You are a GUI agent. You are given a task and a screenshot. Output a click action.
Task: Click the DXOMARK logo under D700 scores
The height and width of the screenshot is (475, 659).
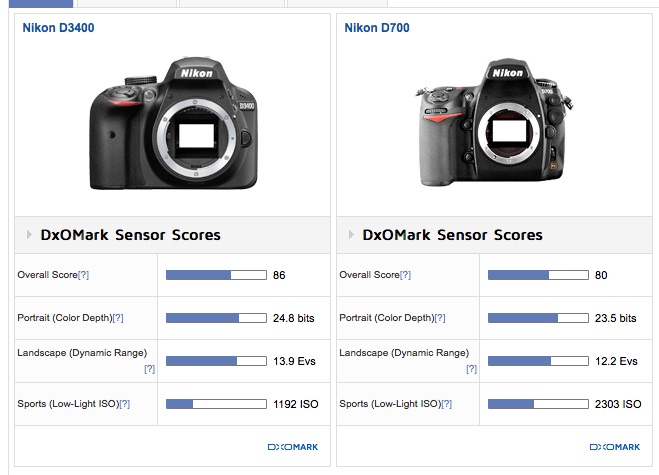pyautogui.click(x=615, y=447)
